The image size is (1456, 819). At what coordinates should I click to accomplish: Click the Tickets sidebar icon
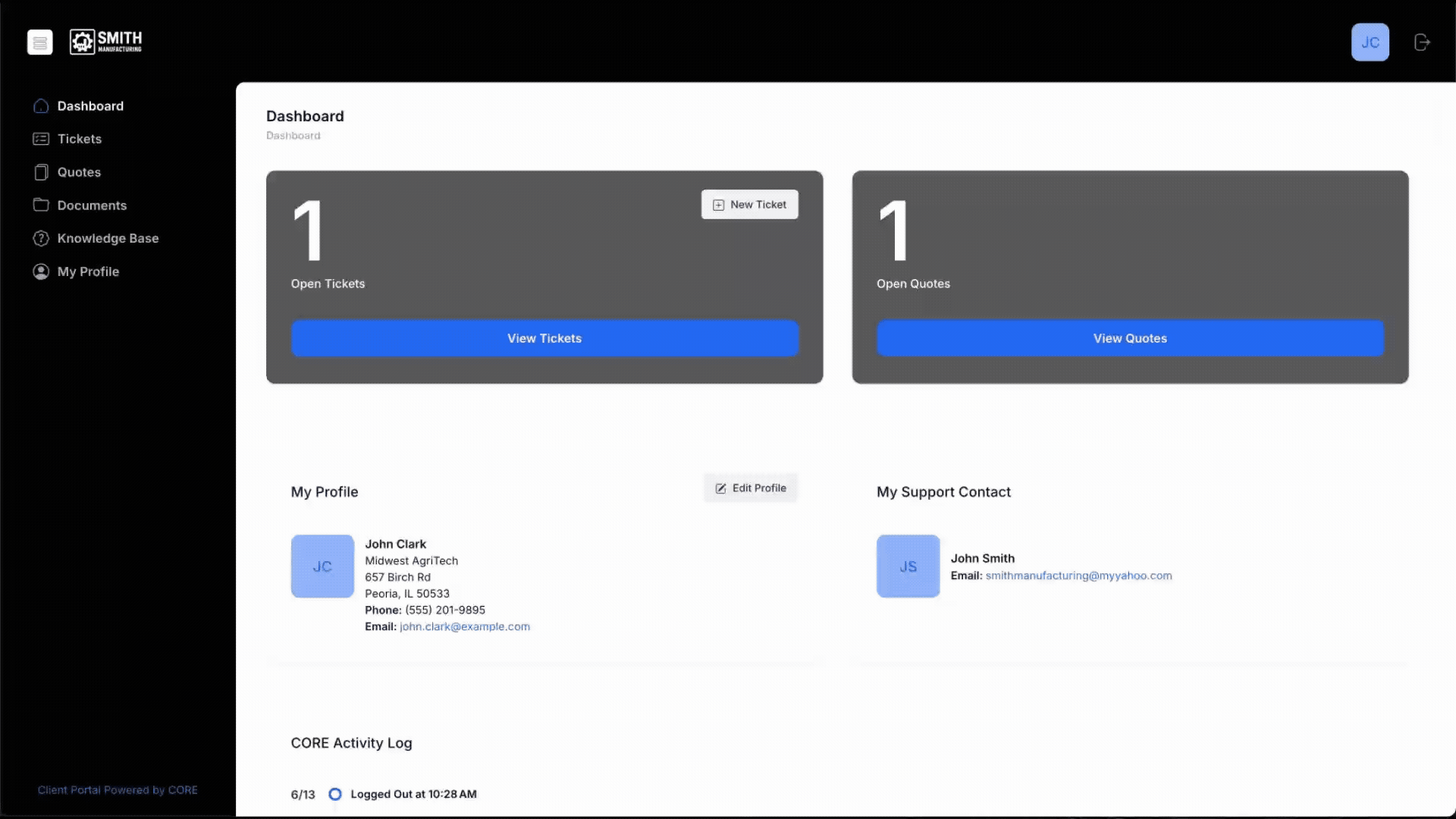click(41, 139)
